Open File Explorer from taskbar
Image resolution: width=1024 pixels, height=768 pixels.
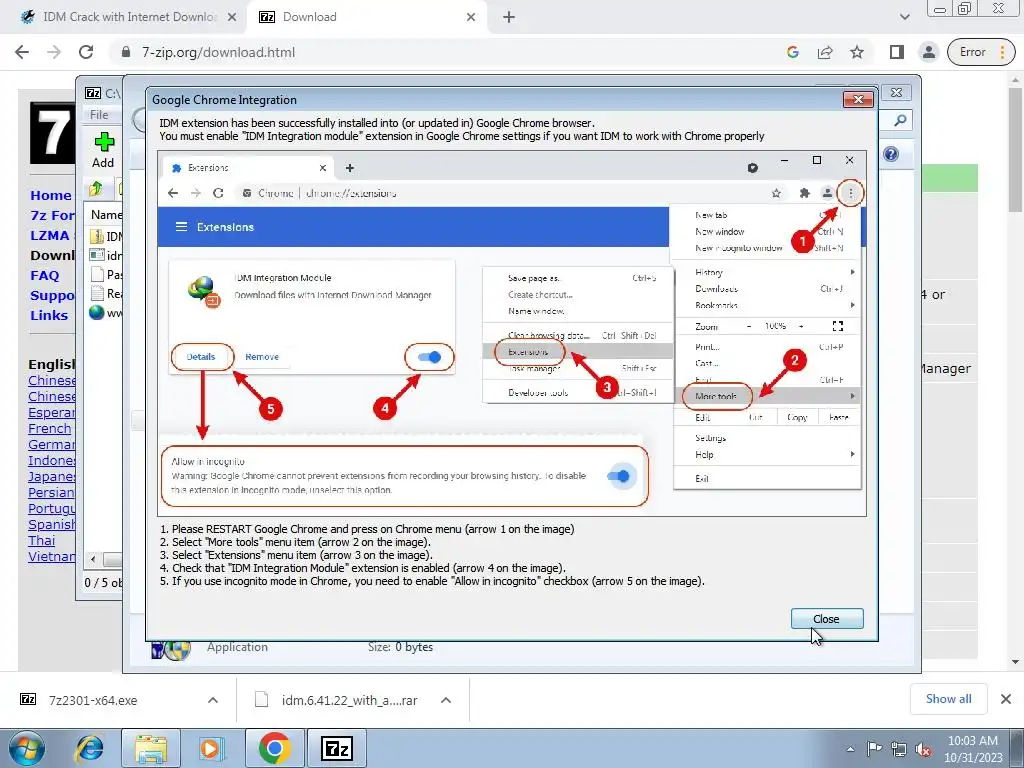coord(151,748)
